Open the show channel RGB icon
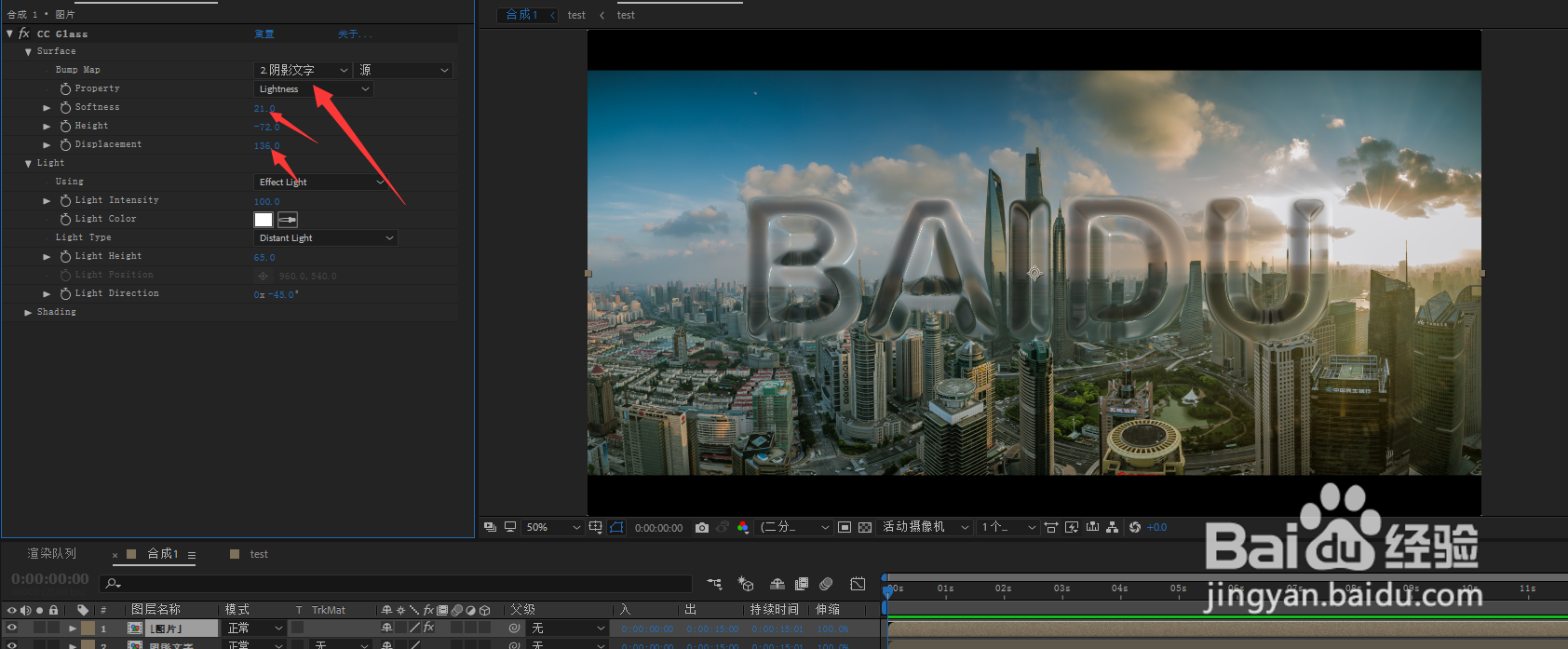 tap(742, 527)
